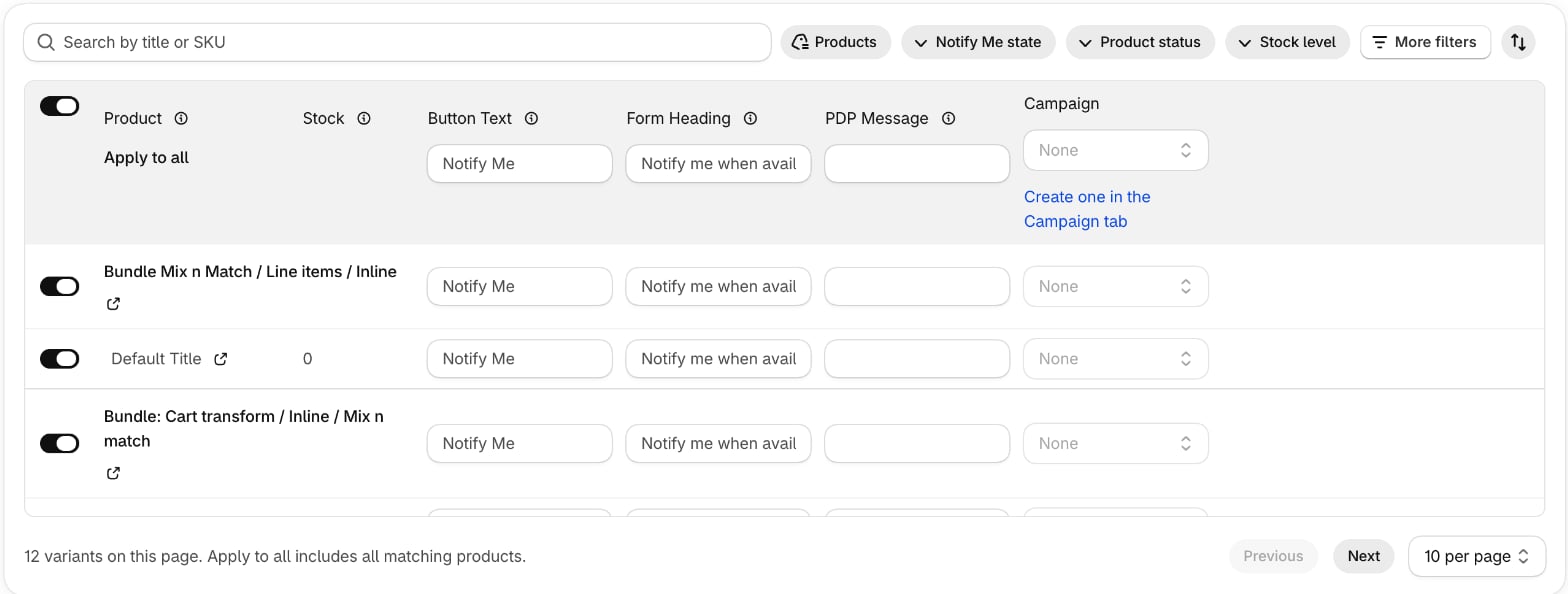Open the 10 per page selector
The width and height of the screenshot is (1568, 594).
(1477, 556)
